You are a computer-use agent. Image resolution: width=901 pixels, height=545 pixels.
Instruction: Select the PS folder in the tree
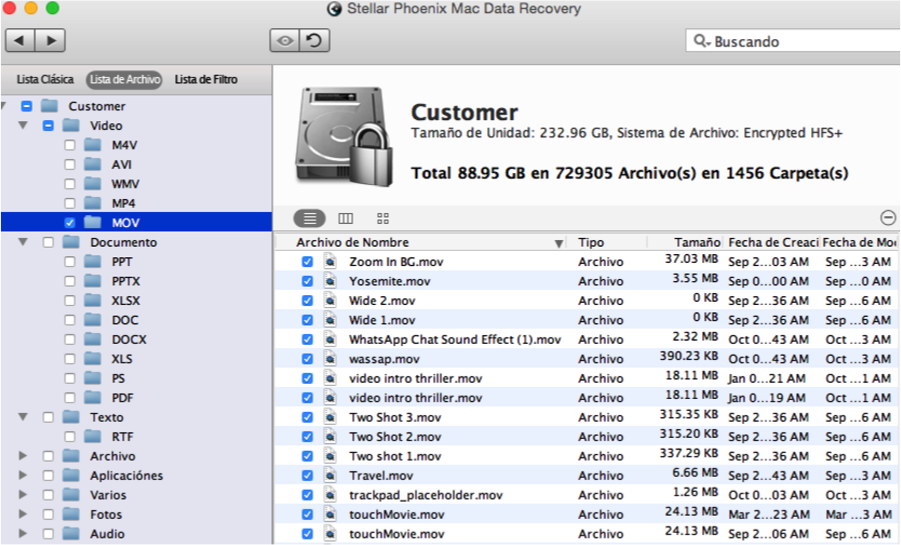[118, 378]
